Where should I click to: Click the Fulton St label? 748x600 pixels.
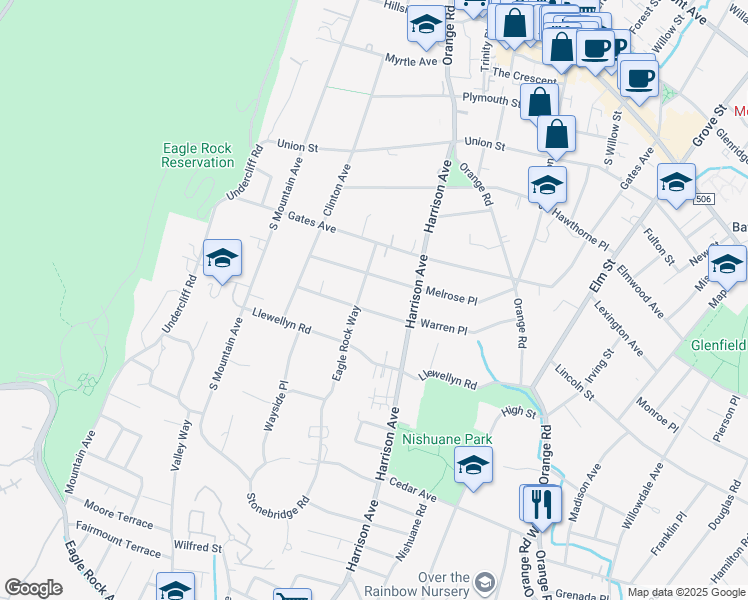coord(659,247)
